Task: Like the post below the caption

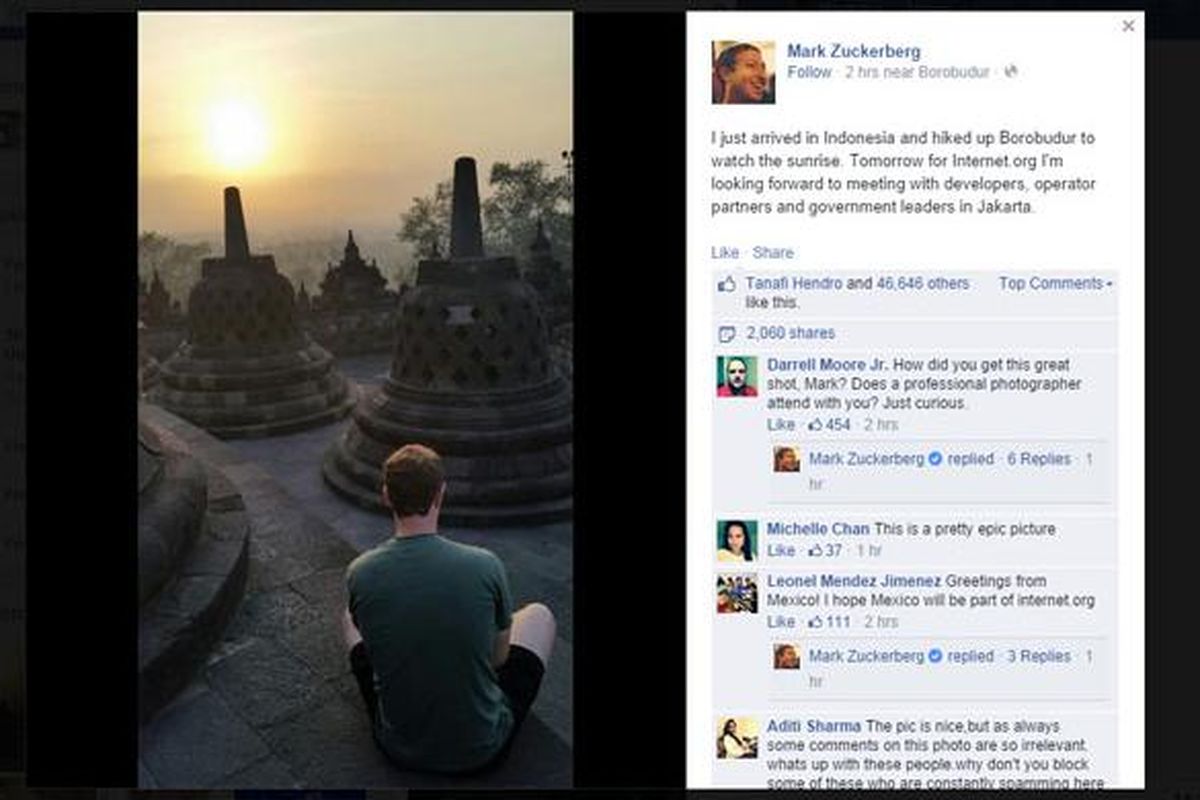Action: pyautogui.click(x=725, y=253)
